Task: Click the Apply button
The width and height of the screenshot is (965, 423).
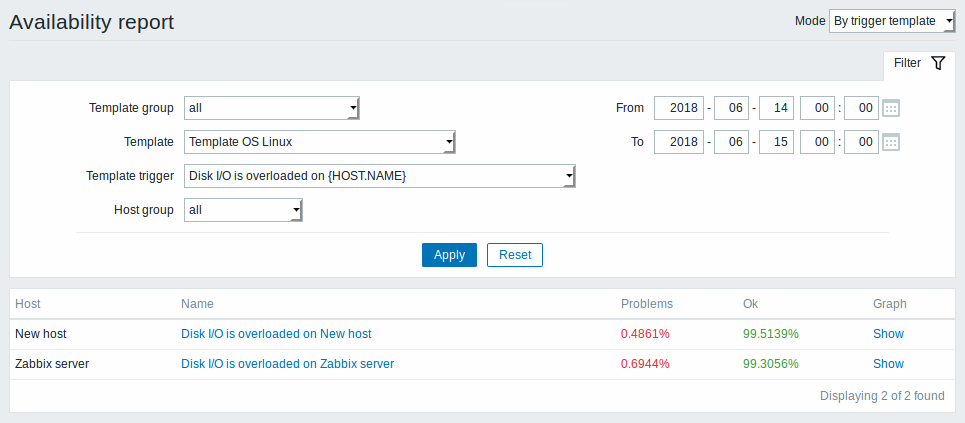Action: point(449,255)
